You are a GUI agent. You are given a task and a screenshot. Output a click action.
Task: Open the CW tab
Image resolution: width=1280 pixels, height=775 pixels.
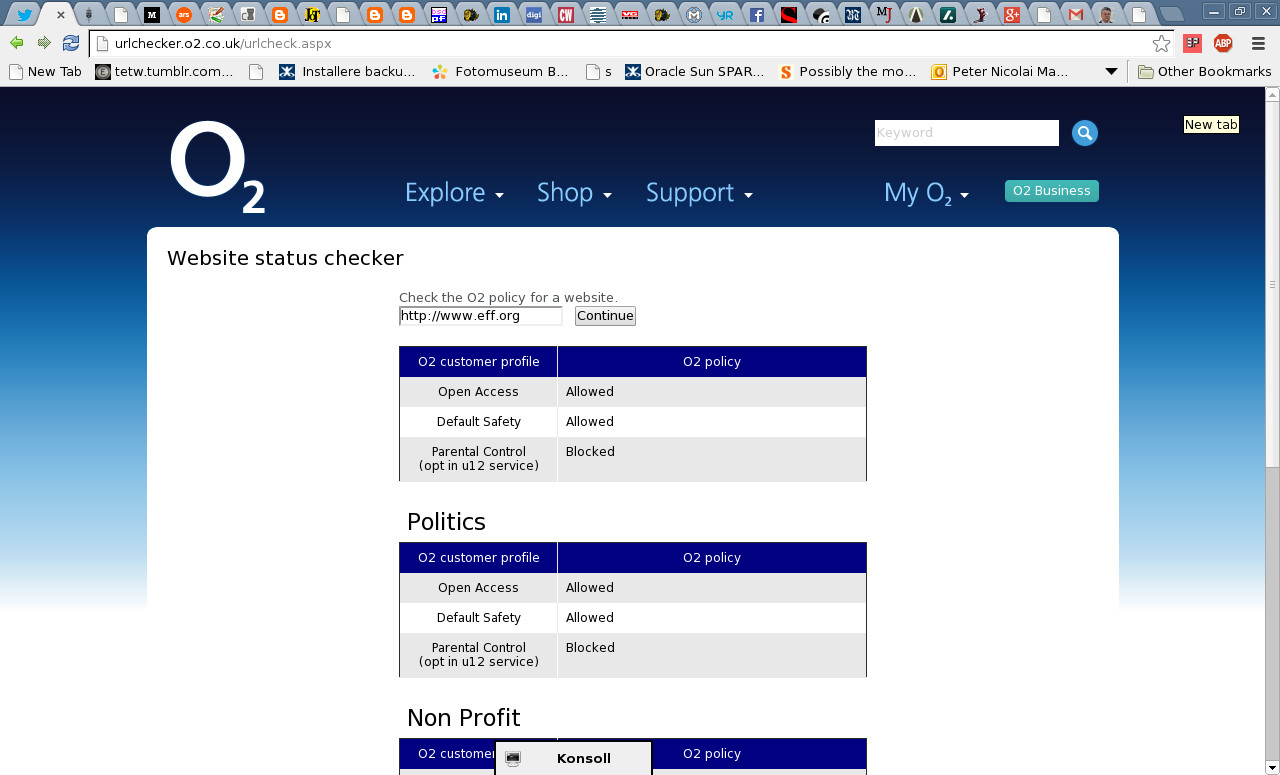pyautogui.click(x=565, y=15)
